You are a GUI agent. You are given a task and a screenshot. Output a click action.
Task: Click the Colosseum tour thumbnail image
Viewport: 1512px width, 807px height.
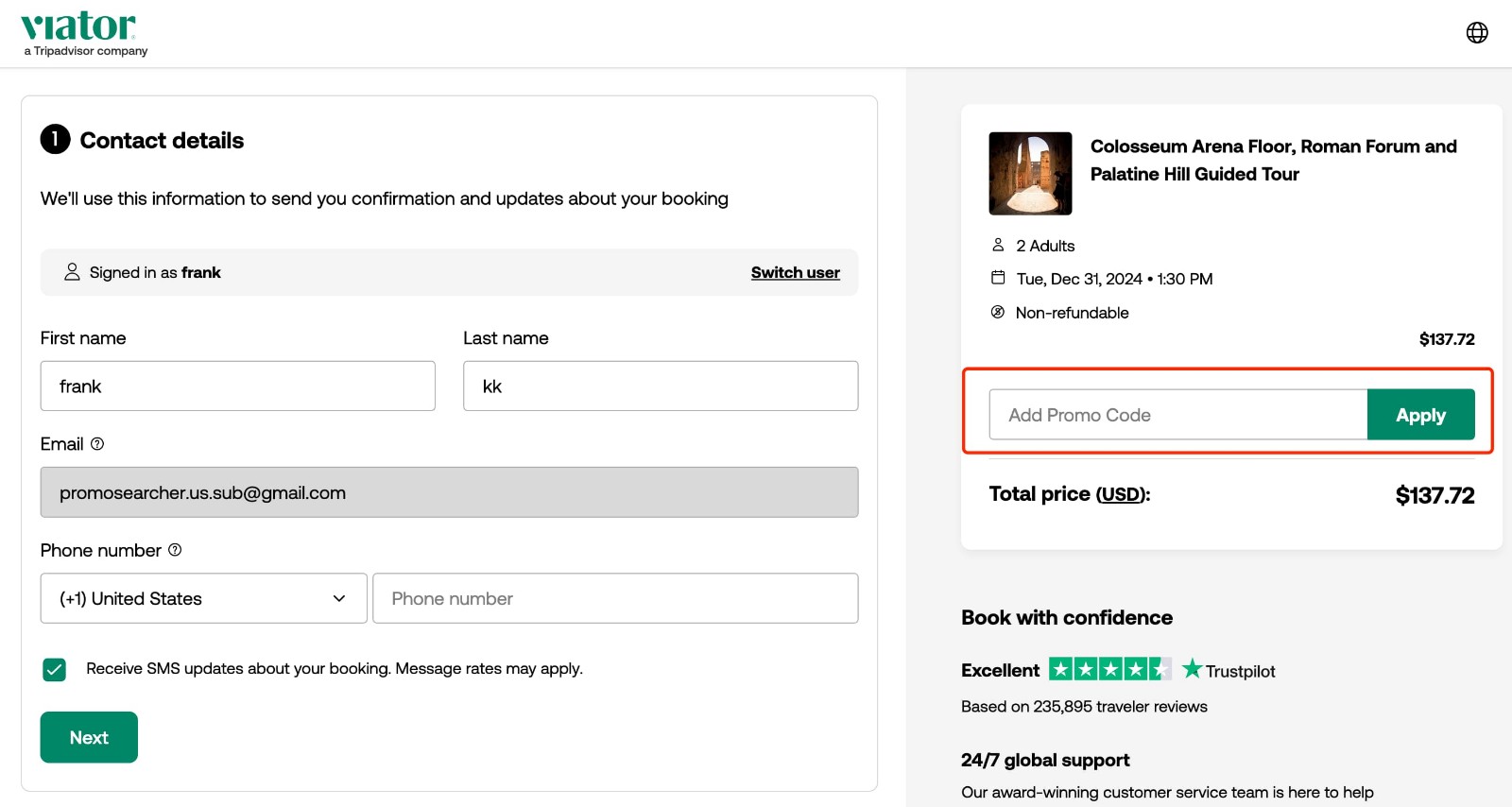[1029, 173]
